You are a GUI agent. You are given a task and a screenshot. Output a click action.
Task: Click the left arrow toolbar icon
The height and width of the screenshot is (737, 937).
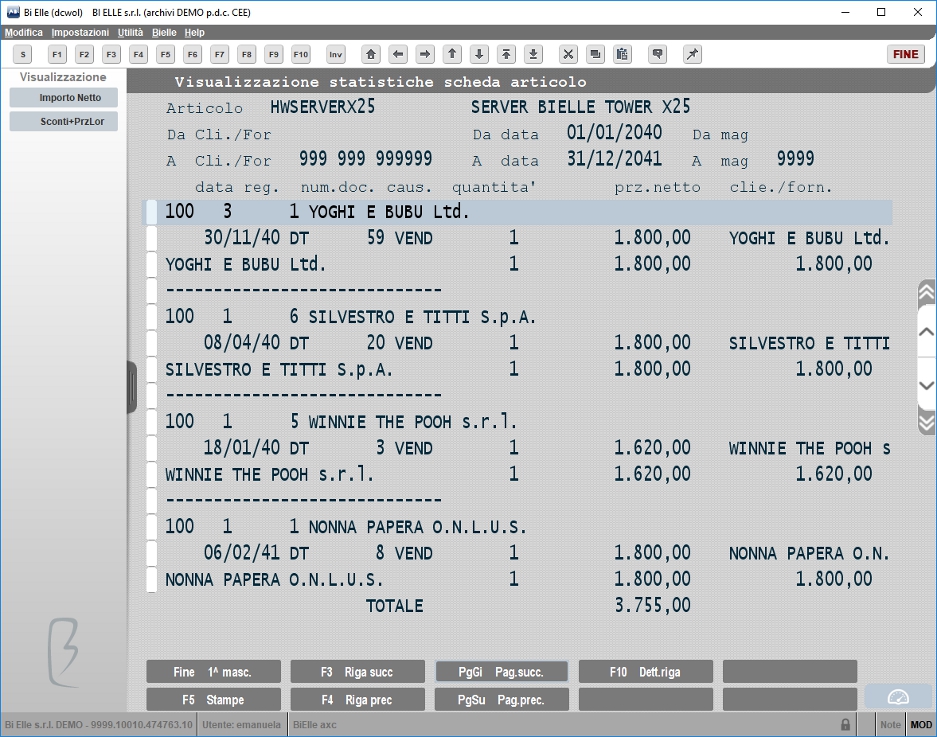[398, 54]
